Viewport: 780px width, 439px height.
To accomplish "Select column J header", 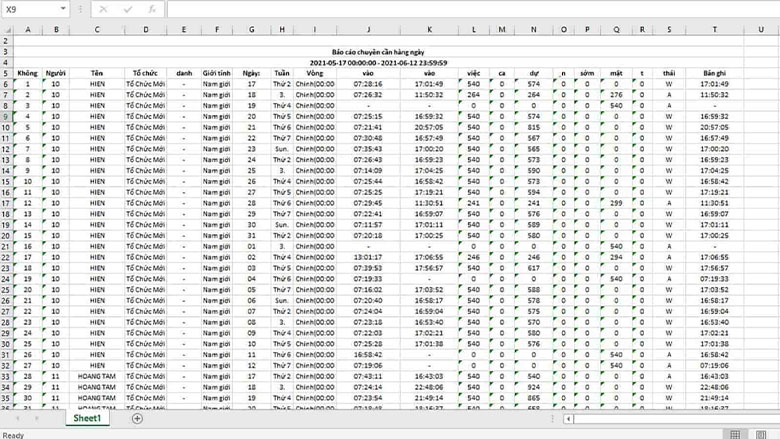I will [368, 28].
